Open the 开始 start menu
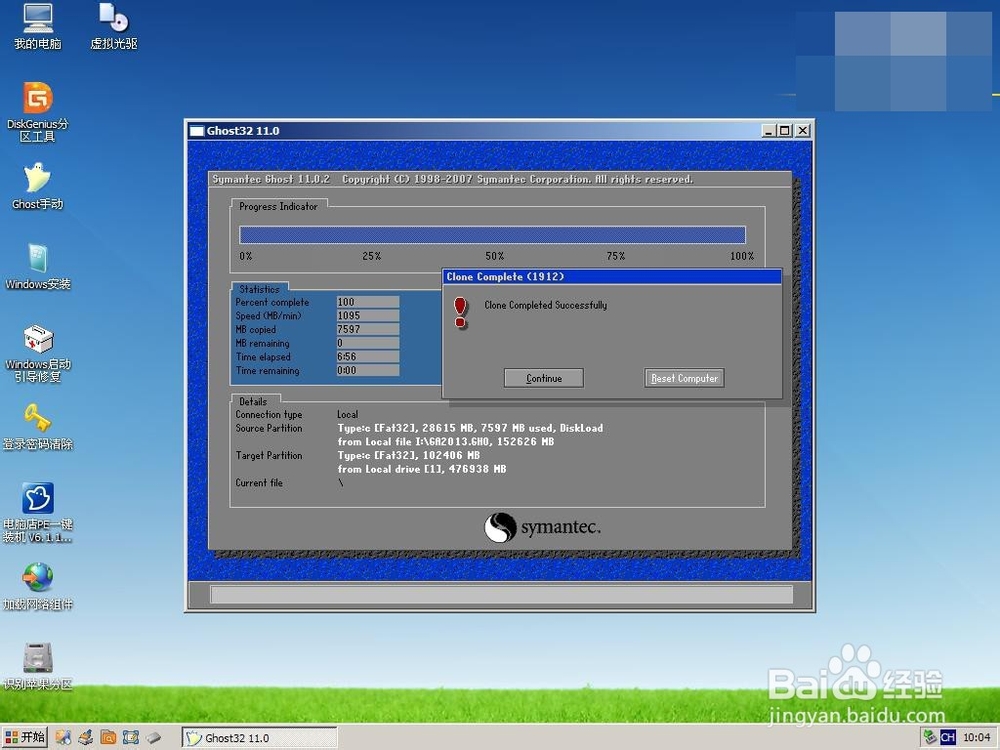The height and width of the screenshot is (750, 1000). point(25,737)
